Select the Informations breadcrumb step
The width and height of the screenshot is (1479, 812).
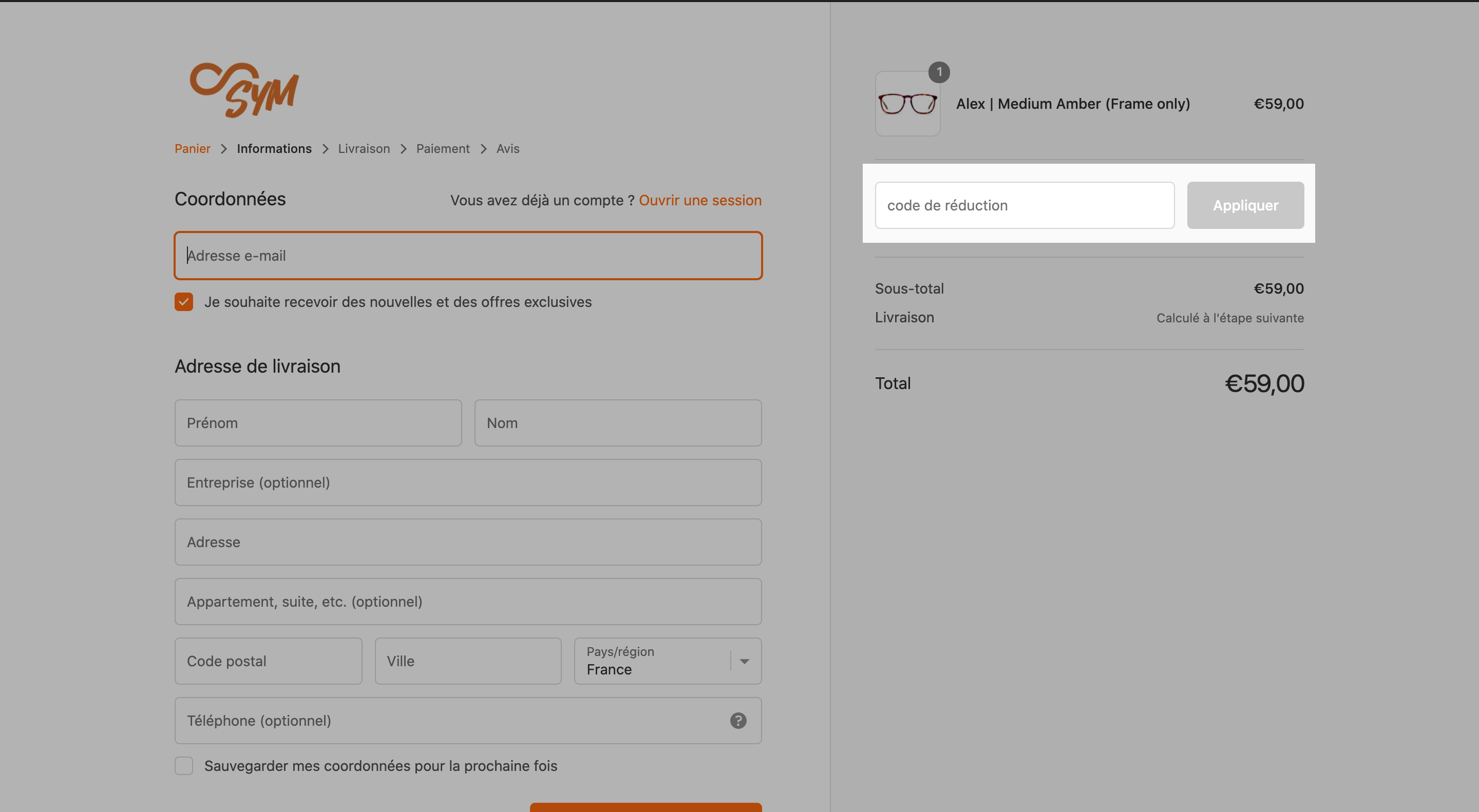pos(274,149)
